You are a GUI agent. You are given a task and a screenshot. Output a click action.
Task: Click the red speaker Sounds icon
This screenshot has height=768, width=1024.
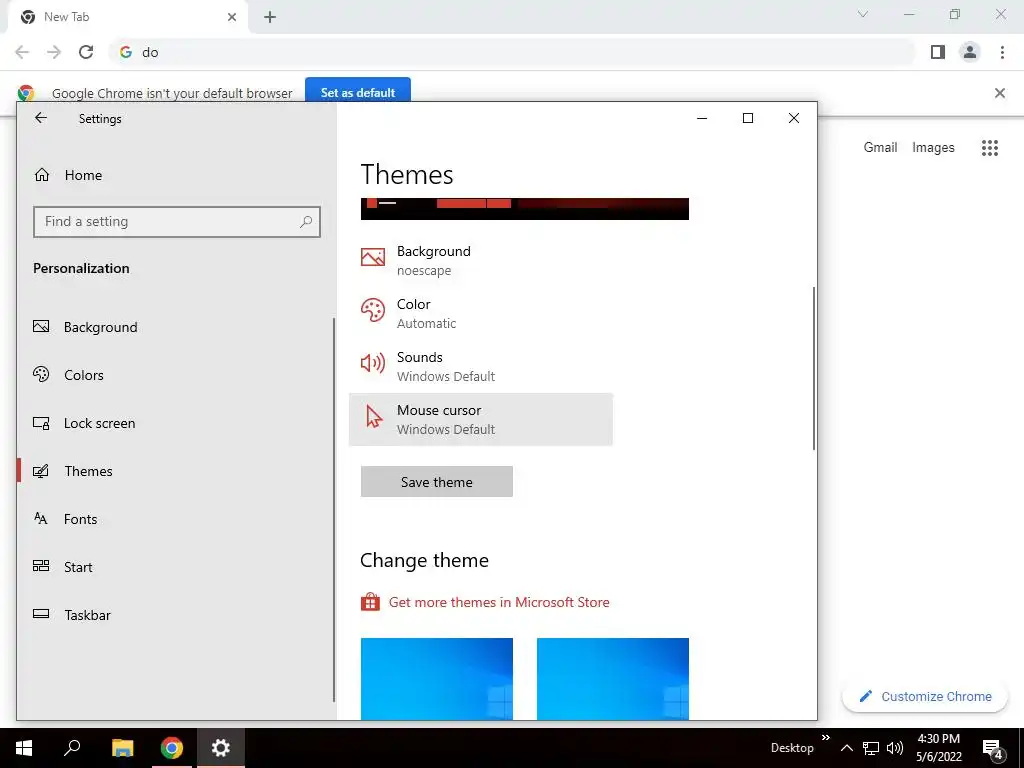[373, 362]
